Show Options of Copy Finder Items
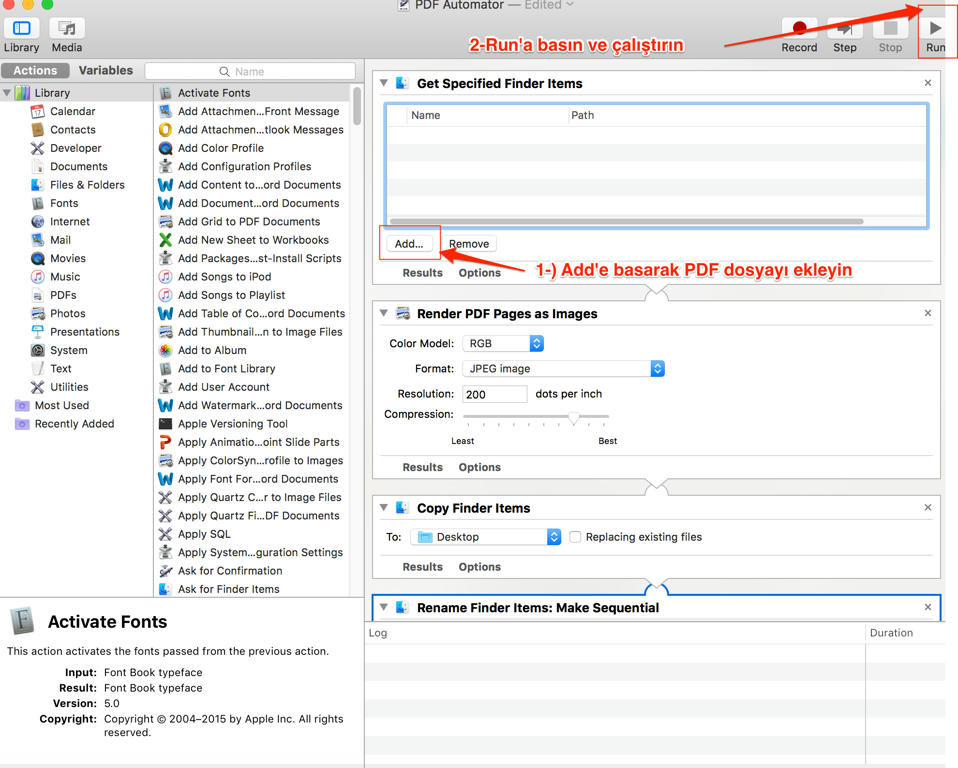Screen dimensions: 958x768 click(x=480, y=567)
